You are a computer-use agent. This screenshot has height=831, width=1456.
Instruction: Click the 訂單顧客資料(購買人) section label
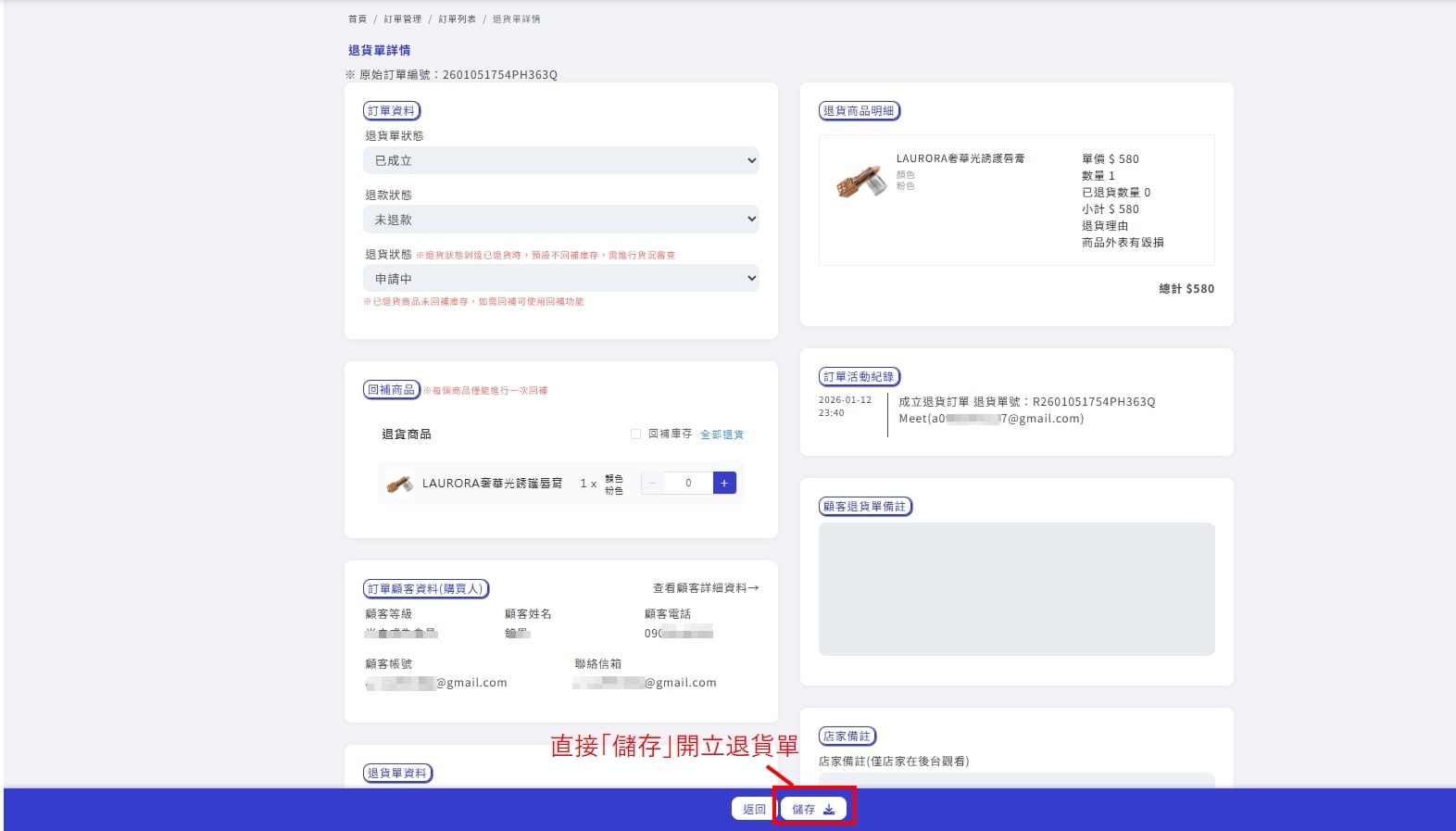[x=426, y=588]
